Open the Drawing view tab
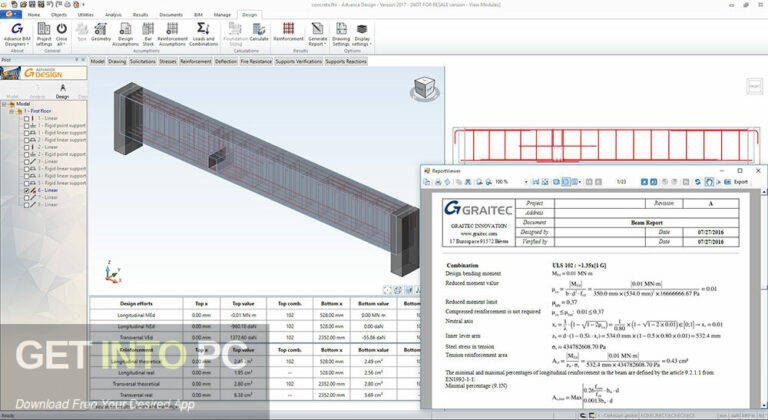Viewport: 768px width, 420px height. pos(117,62)
